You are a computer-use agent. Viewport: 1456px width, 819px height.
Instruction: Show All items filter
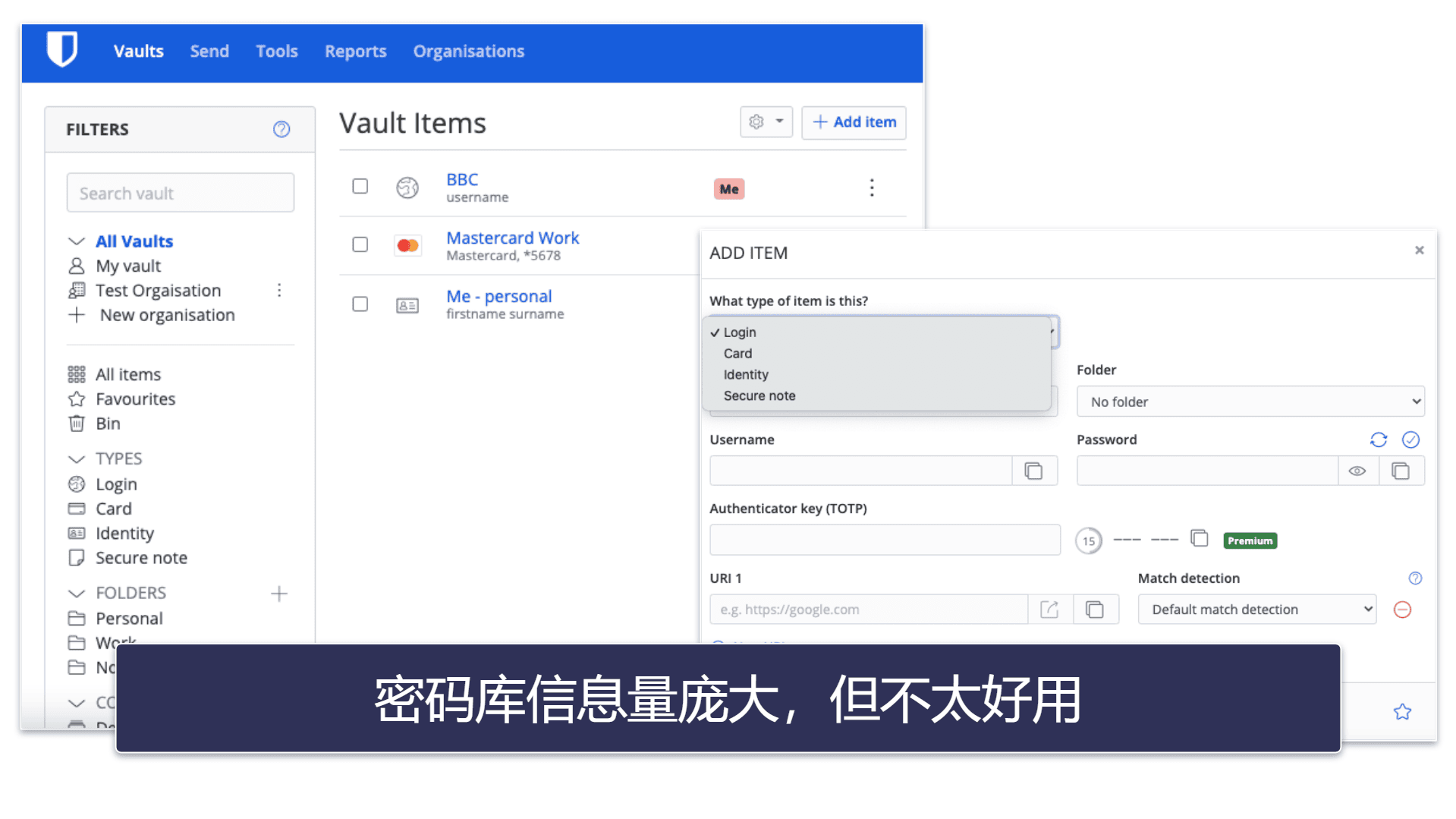(128, 375)
